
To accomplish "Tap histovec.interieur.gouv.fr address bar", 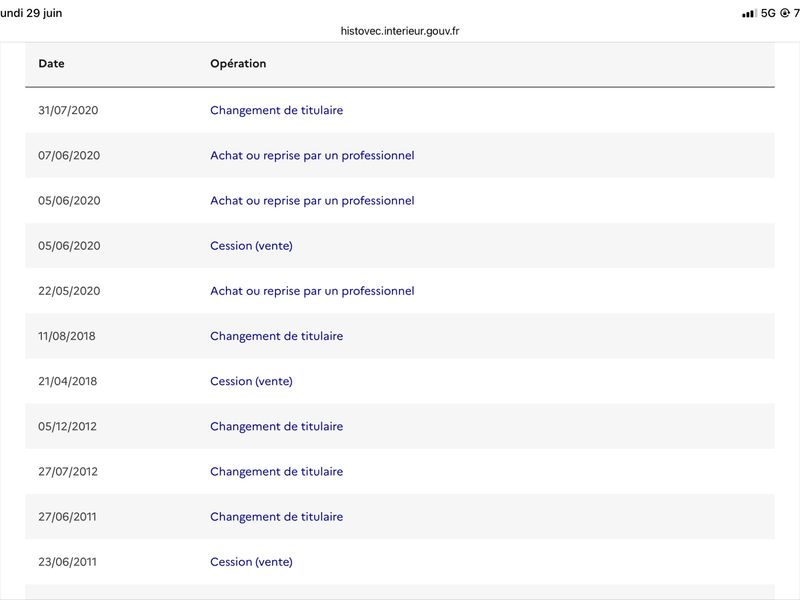I will pos(399,31).
